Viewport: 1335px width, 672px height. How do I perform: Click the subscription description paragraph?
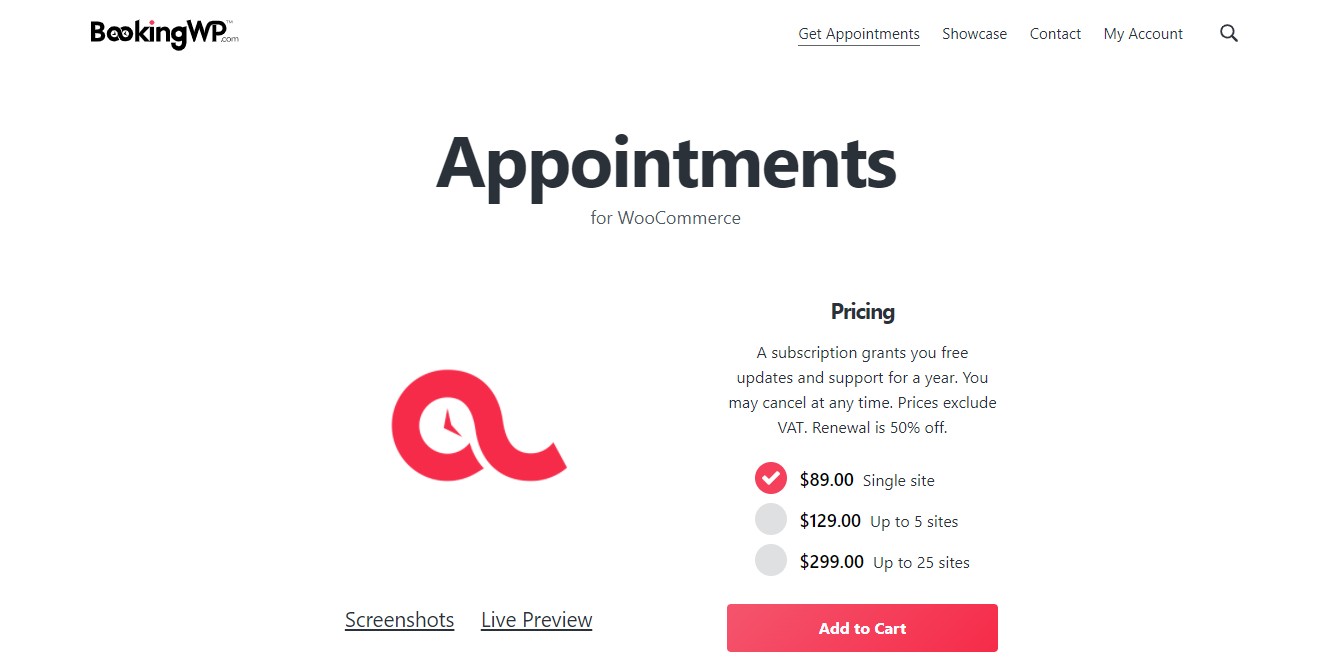point(862,390)
